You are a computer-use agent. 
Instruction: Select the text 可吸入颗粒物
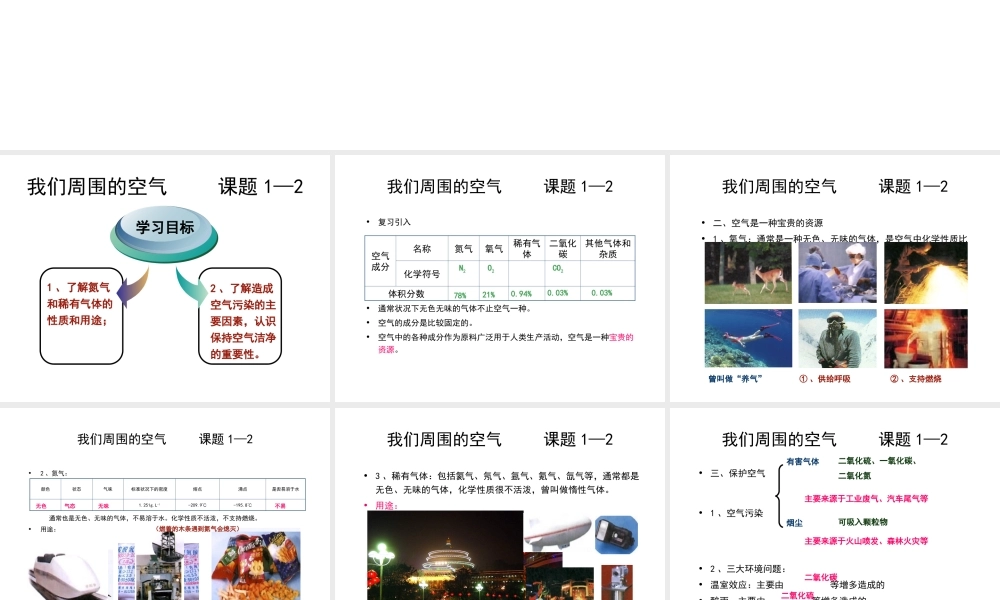pos(862,522)
